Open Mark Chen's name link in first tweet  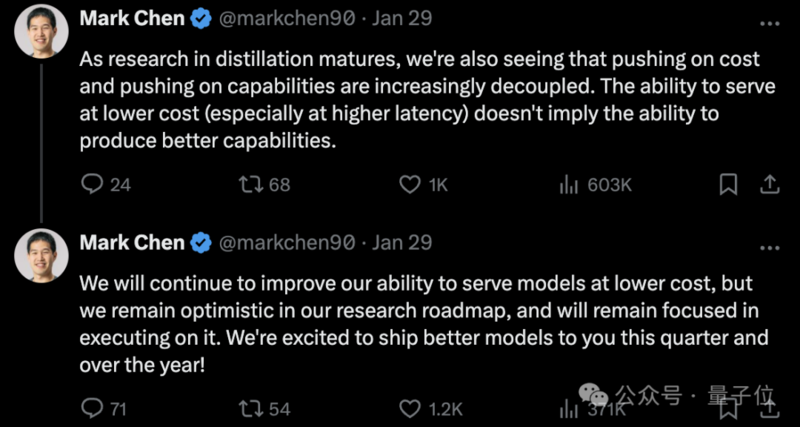132,19
